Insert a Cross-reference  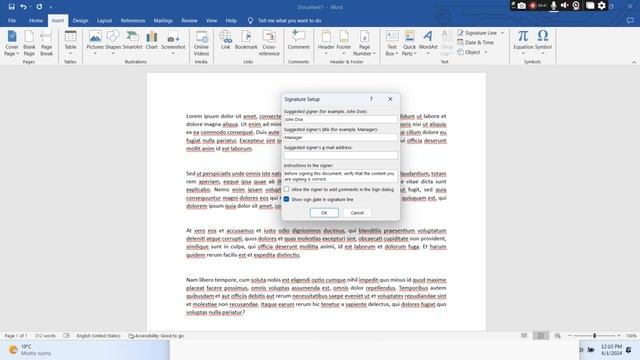pyautogui.click(x=269, y=43)
